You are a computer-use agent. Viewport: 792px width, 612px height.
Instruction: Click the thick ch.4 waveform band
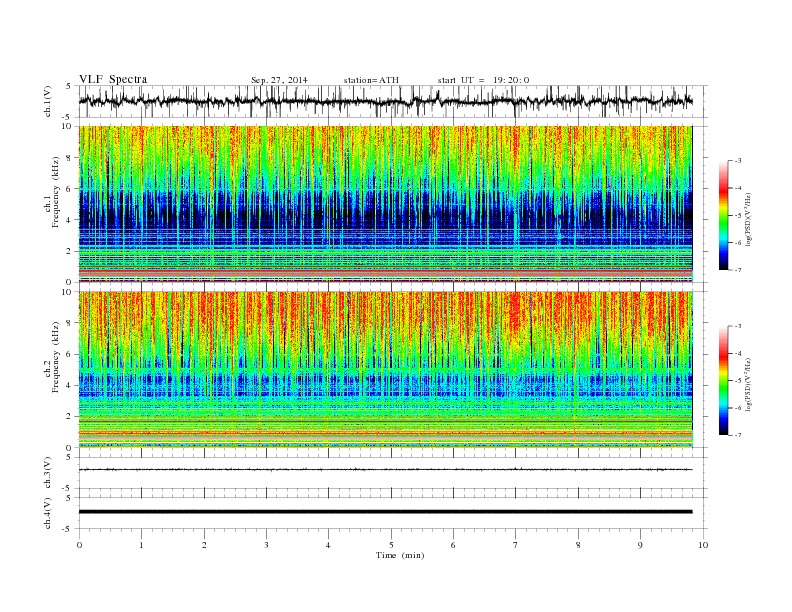(x=385, y=512)
